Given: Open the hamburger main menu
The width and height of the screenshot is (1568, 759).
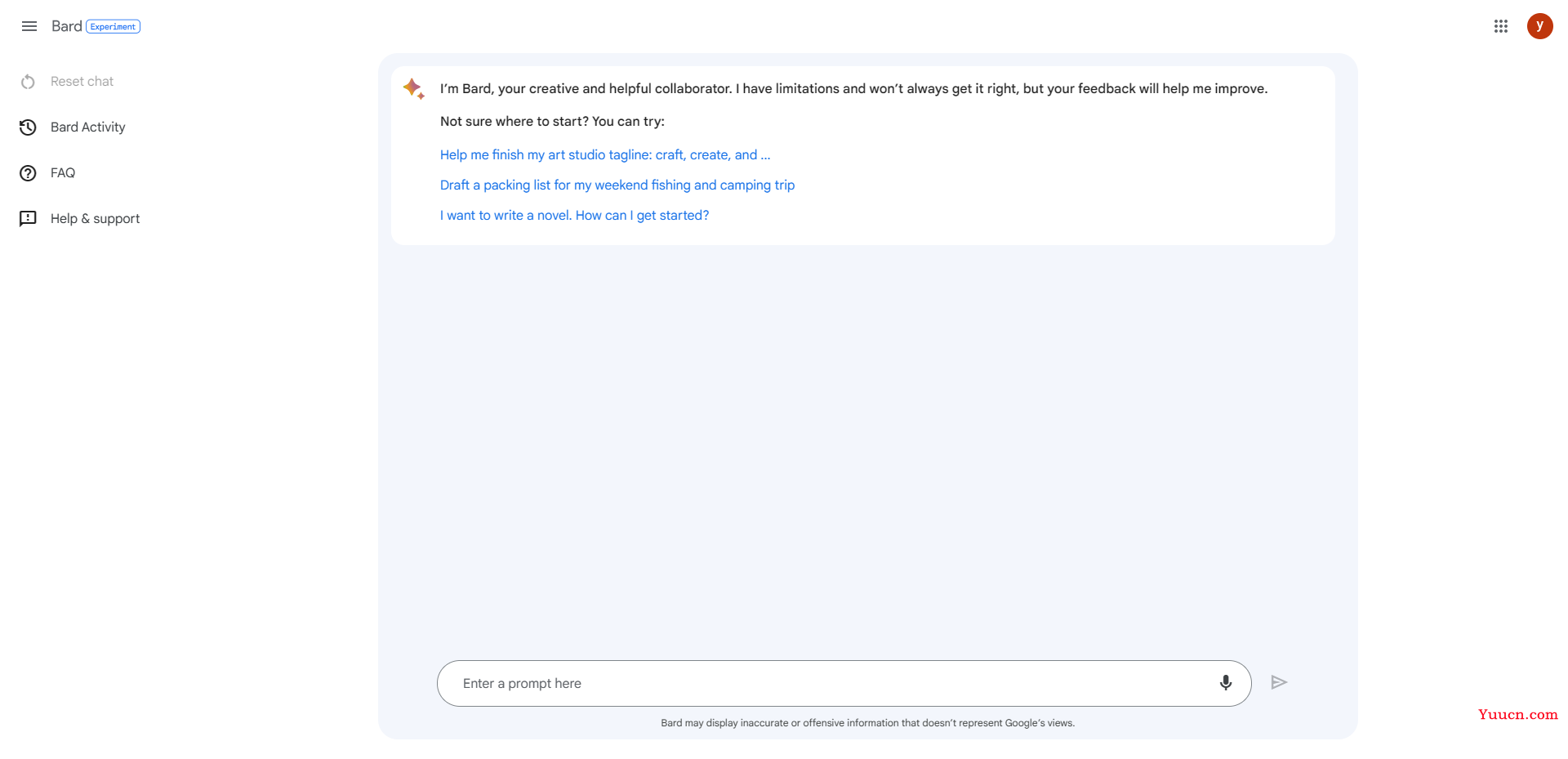Looking at the screenshot, I should (x=29, y=26).
